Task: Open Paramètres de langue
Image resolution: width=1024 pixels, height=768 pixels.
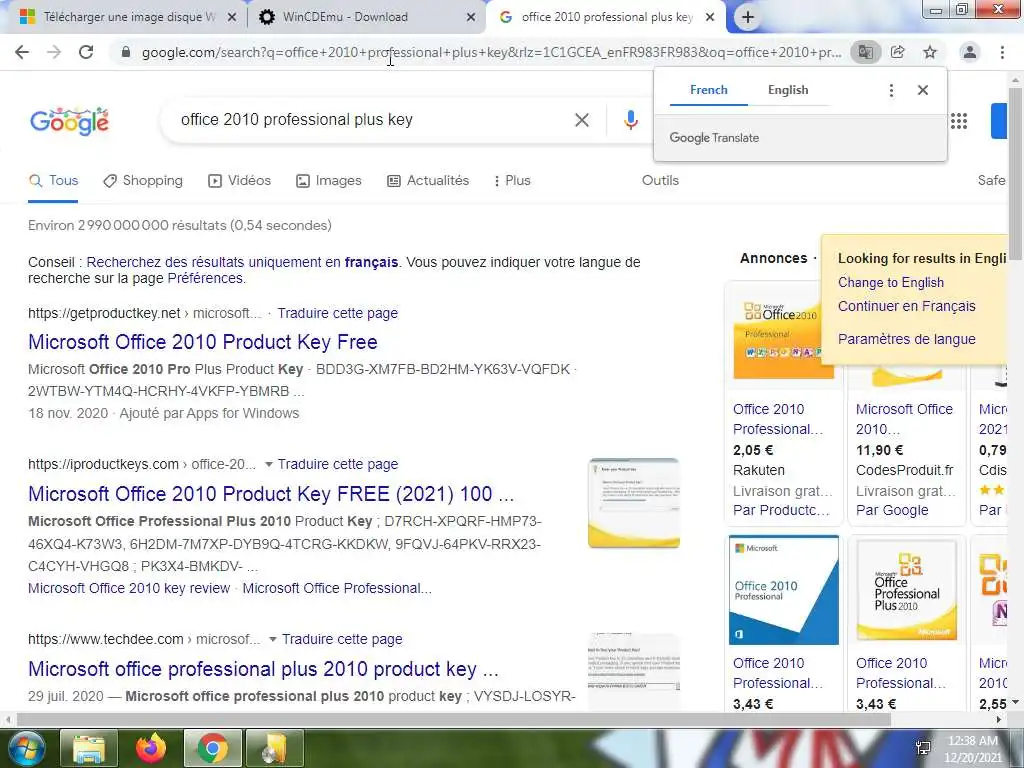Action: coord(906,339)
